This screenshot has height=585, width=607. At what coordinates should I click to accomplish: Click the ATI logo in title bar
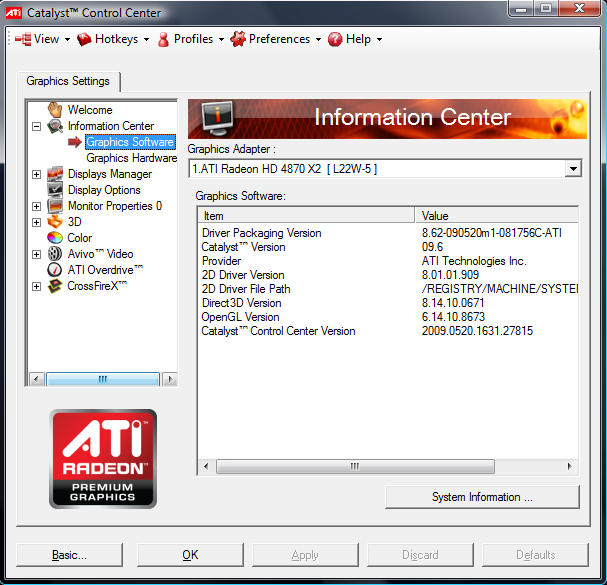pos(14,13)
